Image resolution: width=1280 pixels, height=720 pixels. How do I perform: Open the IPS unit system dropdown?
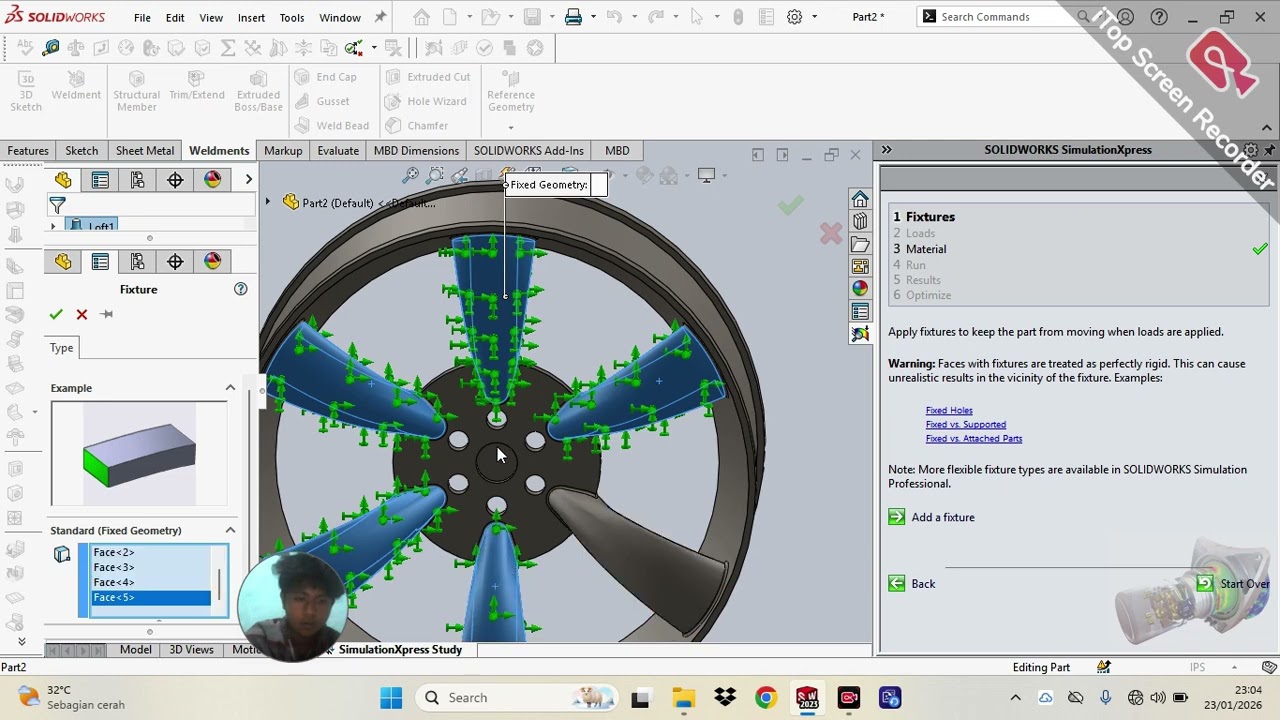click(1236, 667)
